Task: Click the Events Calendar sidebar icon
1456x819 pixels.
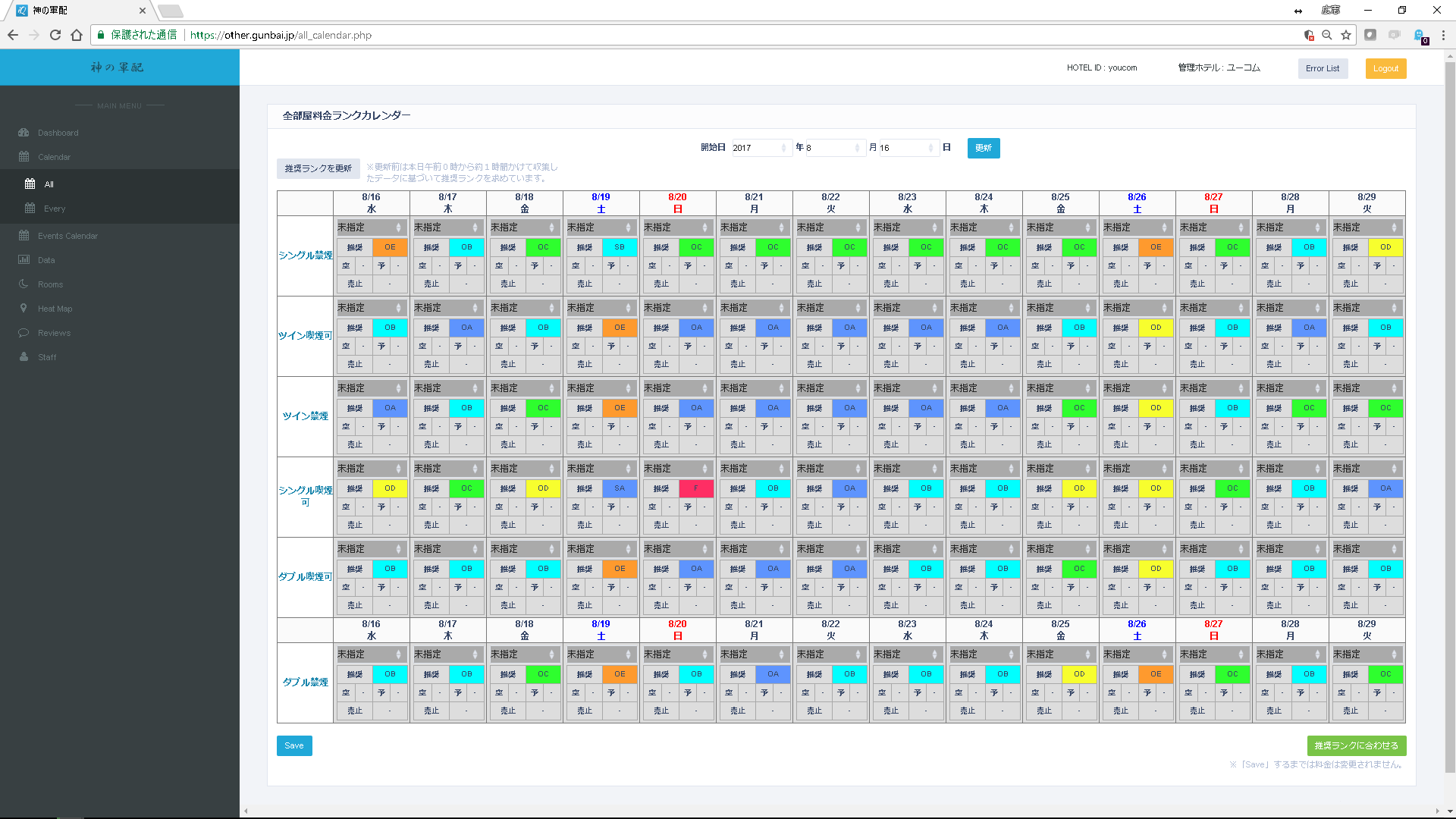Action: pyautogui.click(x=24, y=236)
